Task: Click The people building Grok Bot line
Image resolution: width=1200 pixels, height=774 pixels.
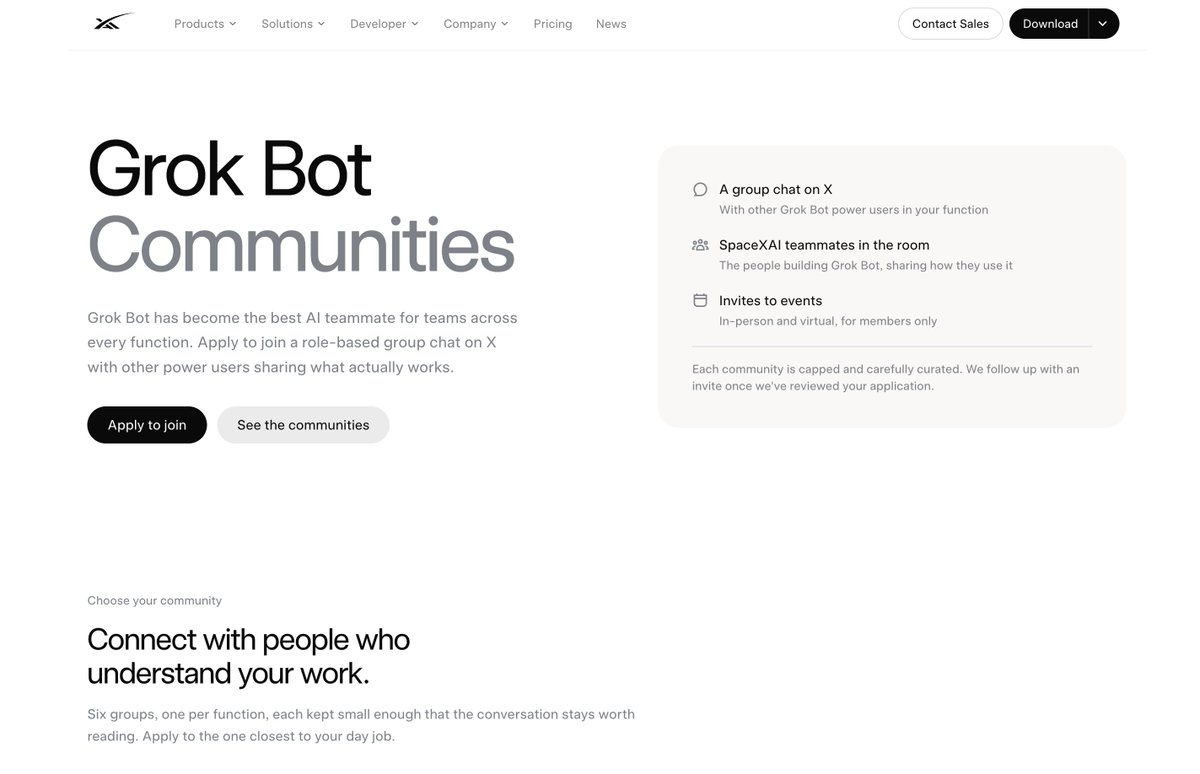Action: click(866, 265)
